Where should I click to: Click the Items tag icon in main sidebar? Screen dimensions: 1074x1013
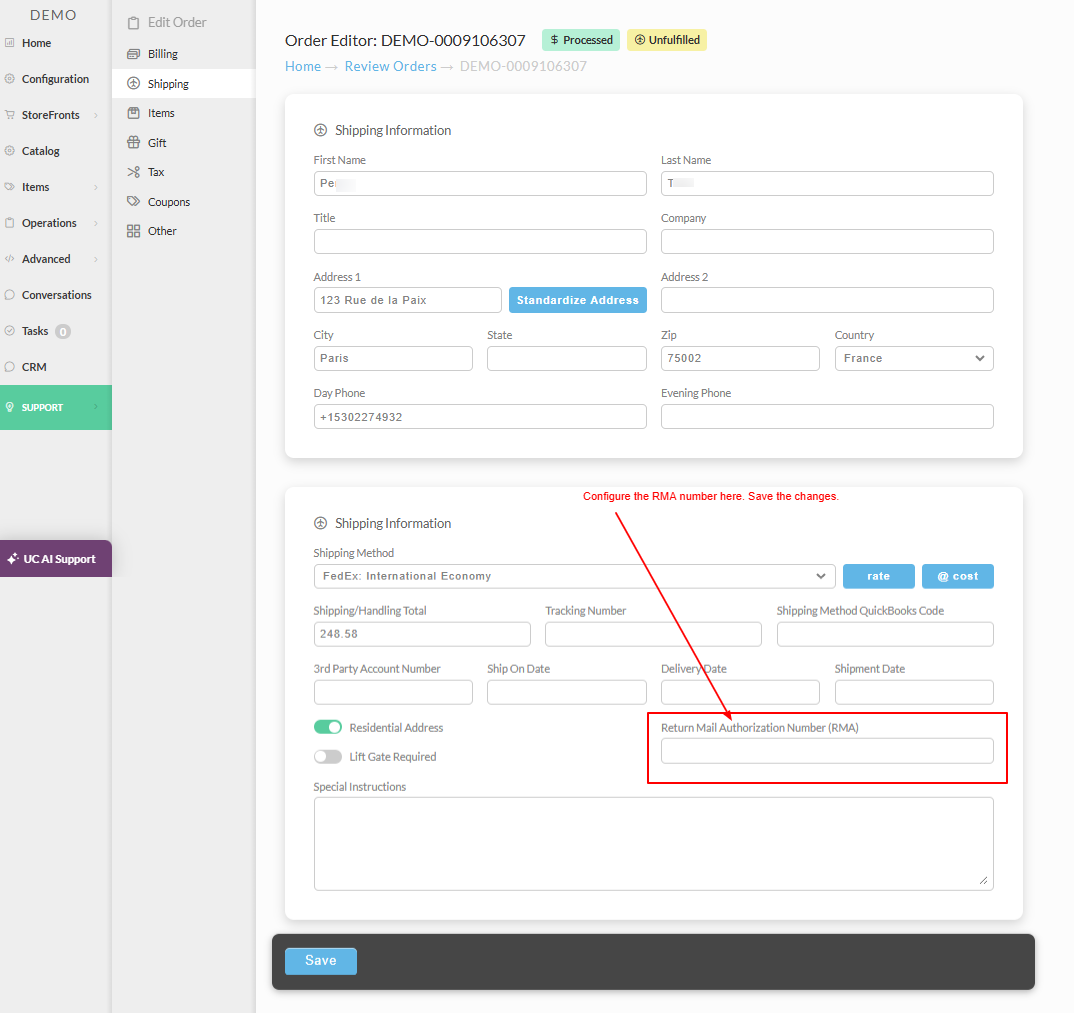[x=10, y=186]
